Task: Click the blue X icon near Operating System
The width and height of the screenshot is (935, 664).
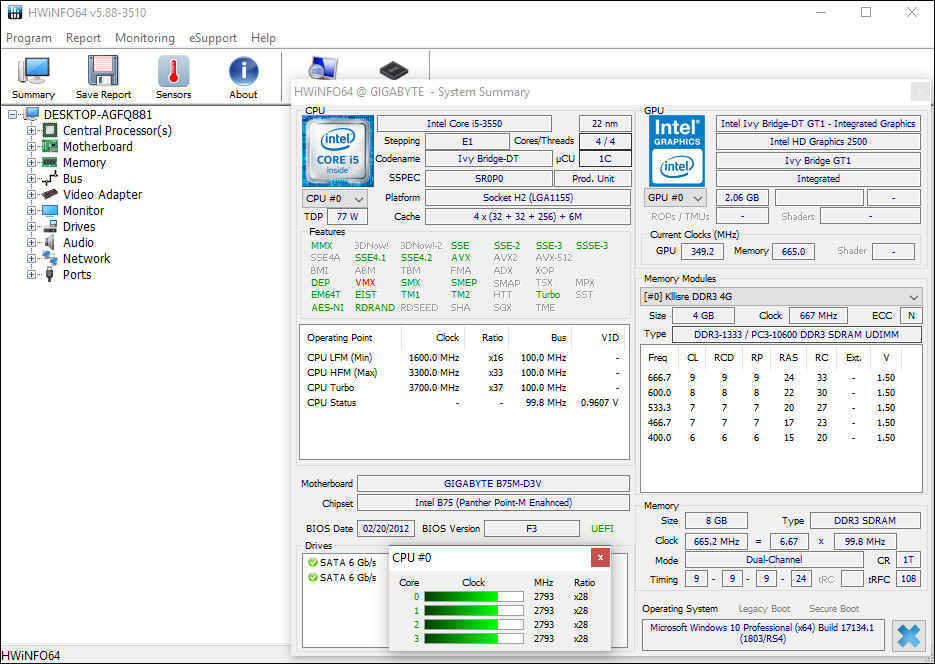Action: 908,635
